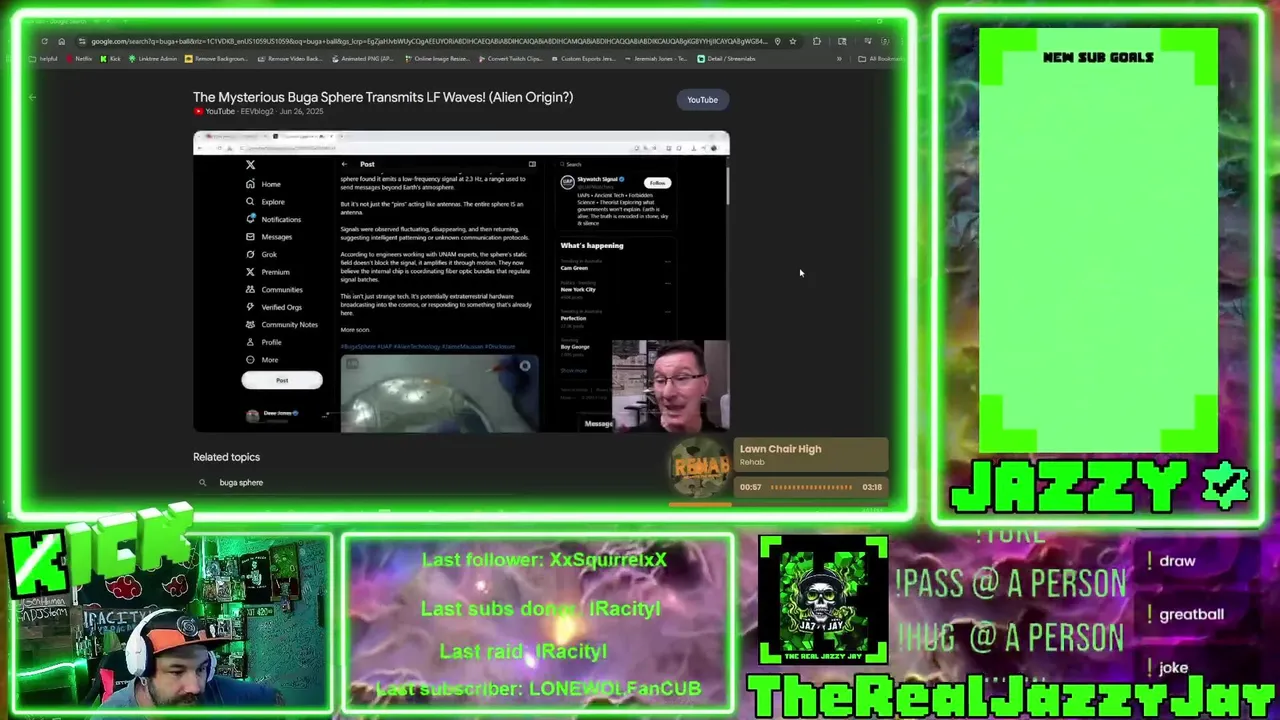
Task: Open the Netflix bookmark
Action: click(79, 59)
